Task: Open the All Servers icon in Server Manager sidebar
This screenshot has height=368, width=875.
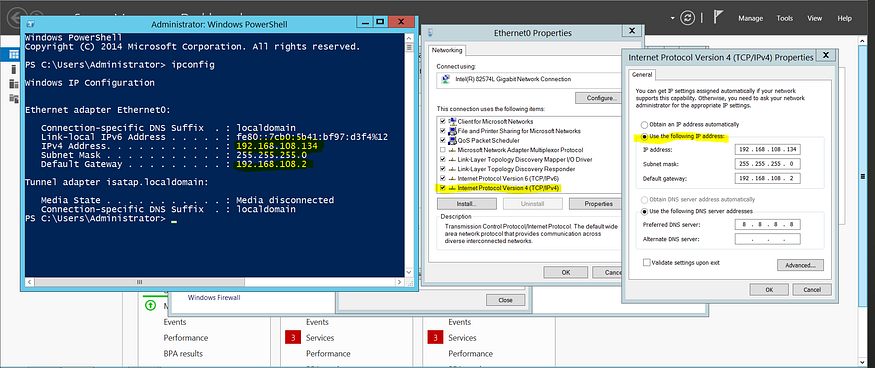Action: 13,84
